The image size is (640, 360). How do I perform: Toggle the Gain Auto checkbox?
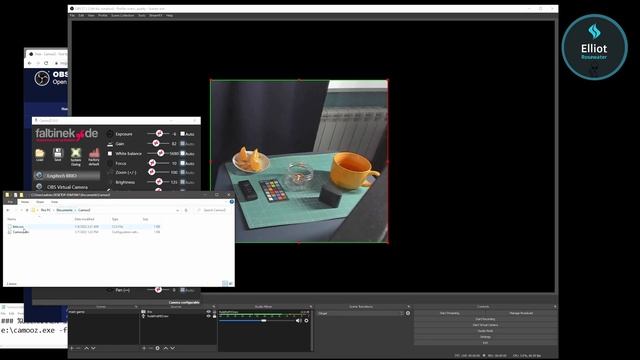182,144
